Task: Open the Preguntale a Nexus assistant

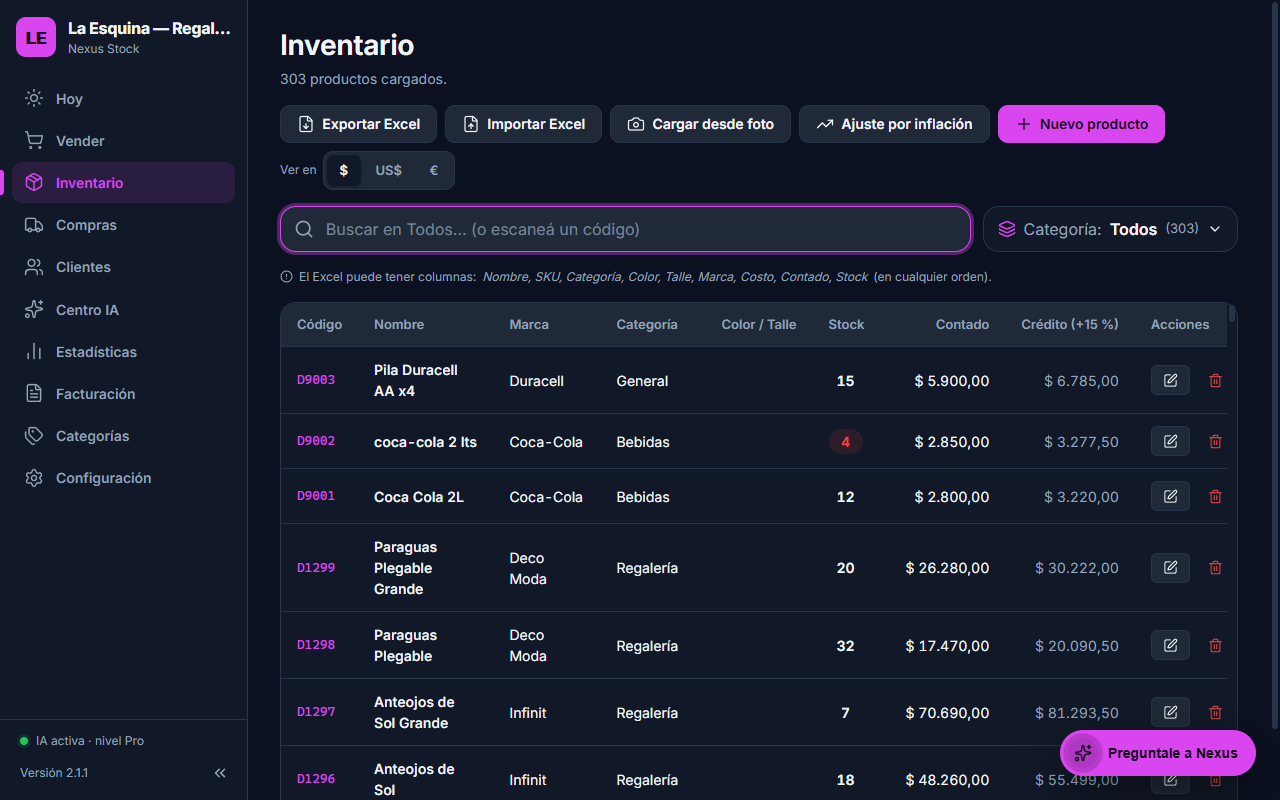Action: coord(1158,753)
